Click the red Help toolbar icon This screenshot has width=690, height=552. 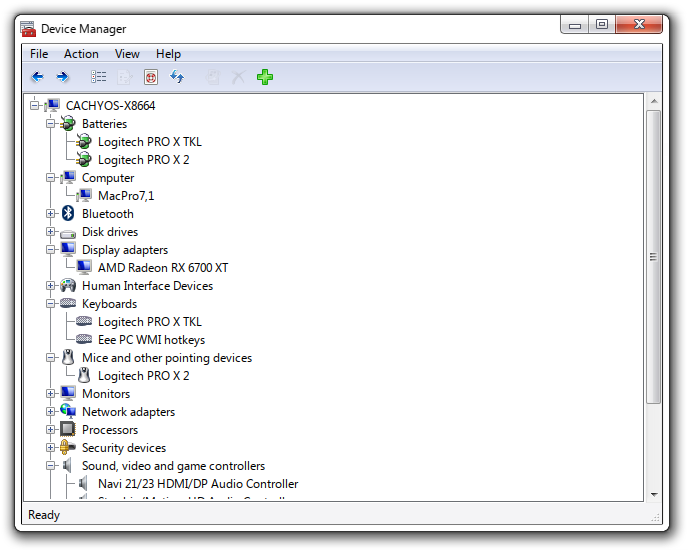point(151,77)
